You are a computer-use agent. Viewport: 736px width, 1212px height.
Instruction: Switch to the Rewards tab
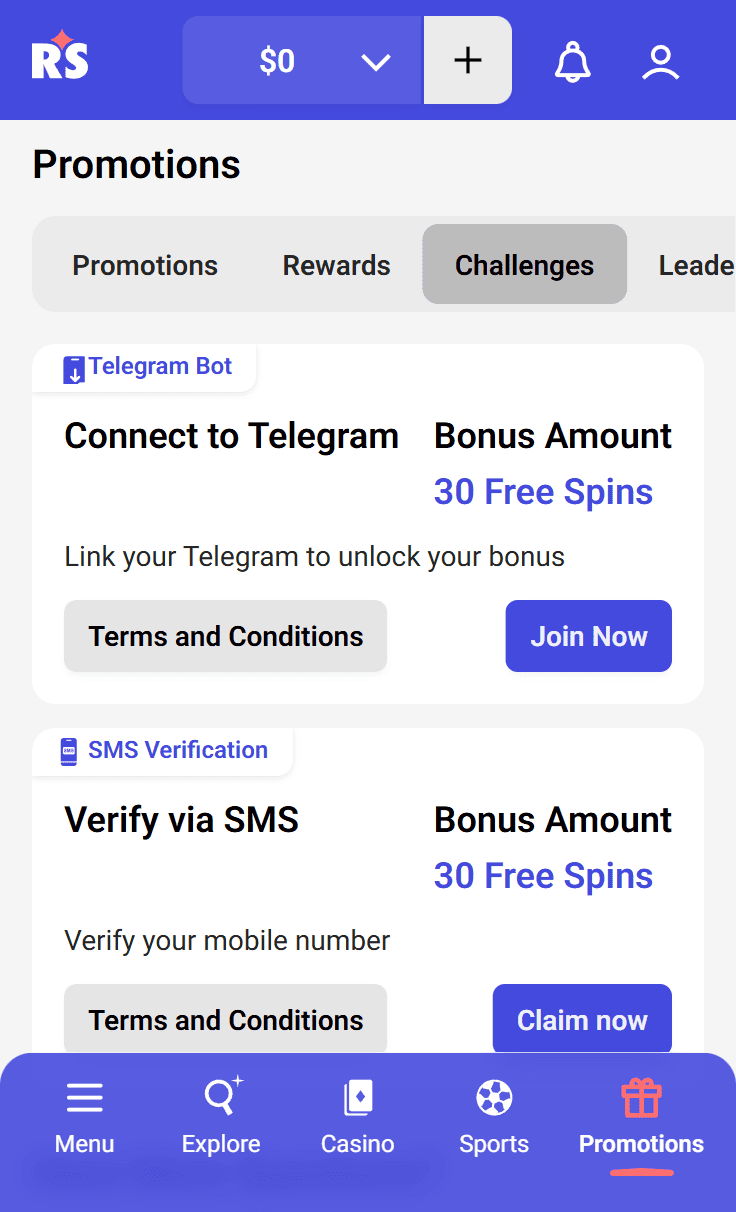click(x=336, y=265)
